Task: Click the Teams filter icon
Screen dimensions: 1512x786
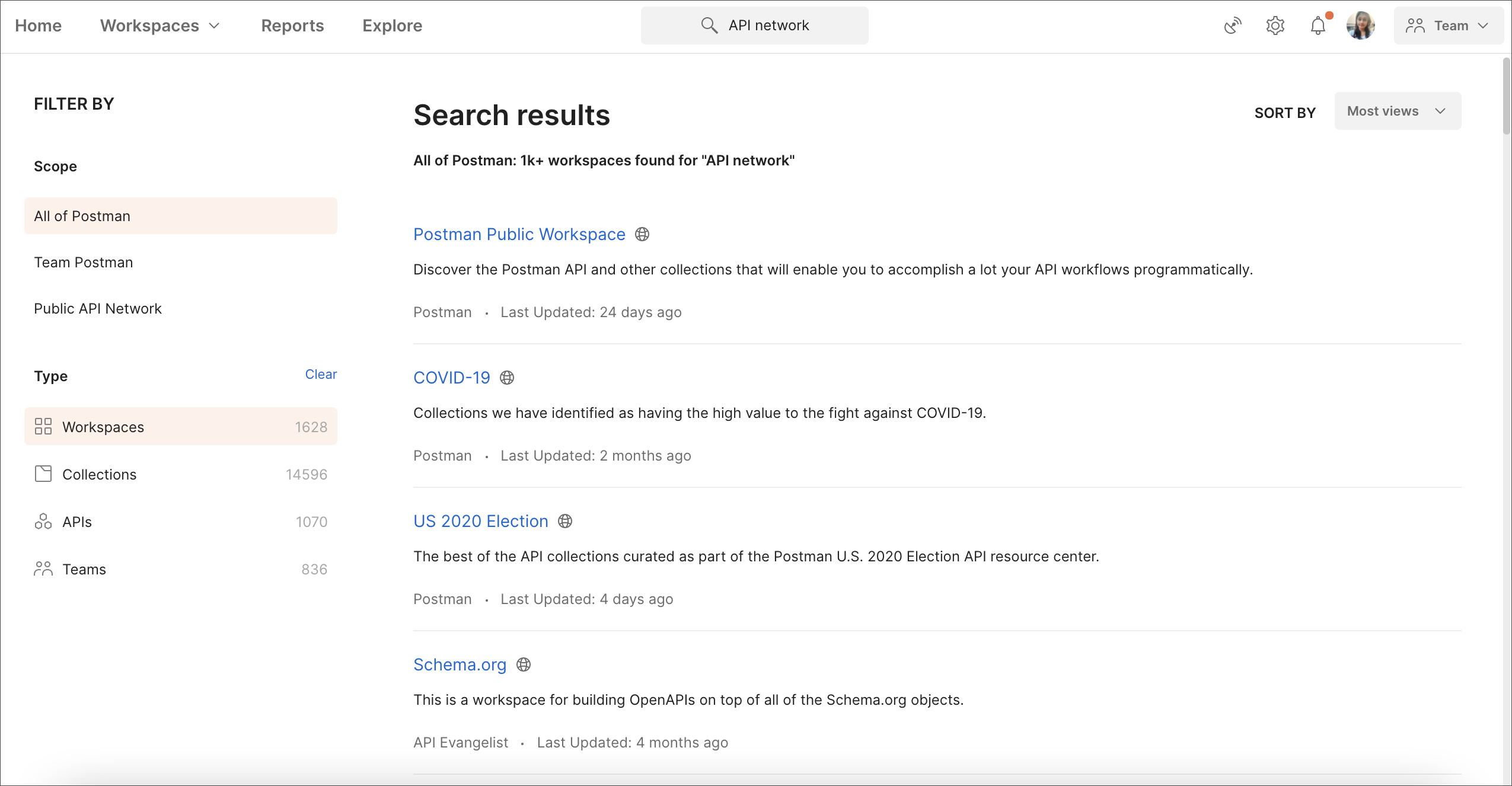Action: pos(43,568)
